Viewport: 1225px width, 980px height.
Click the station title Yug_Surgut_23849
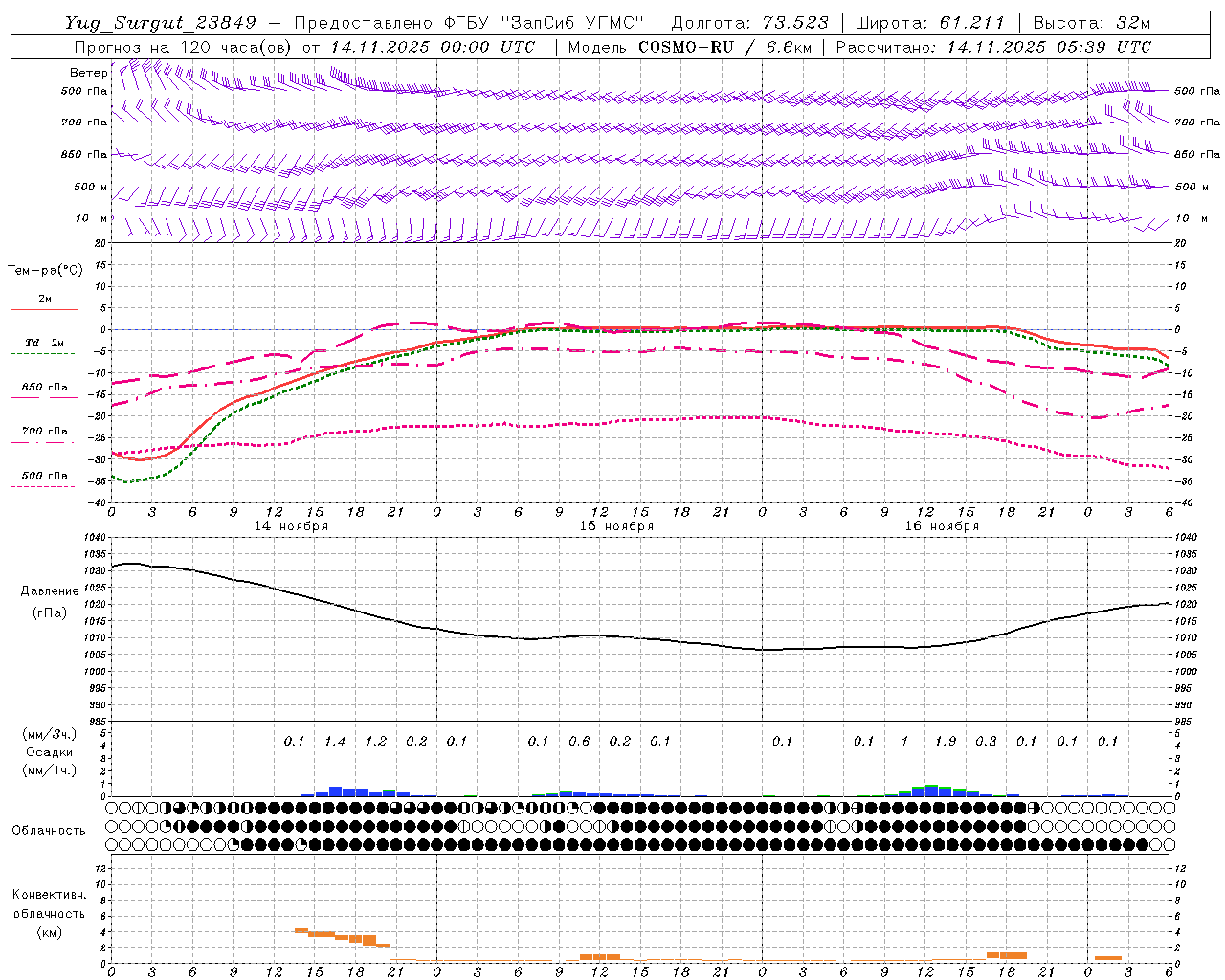point(161,23)
